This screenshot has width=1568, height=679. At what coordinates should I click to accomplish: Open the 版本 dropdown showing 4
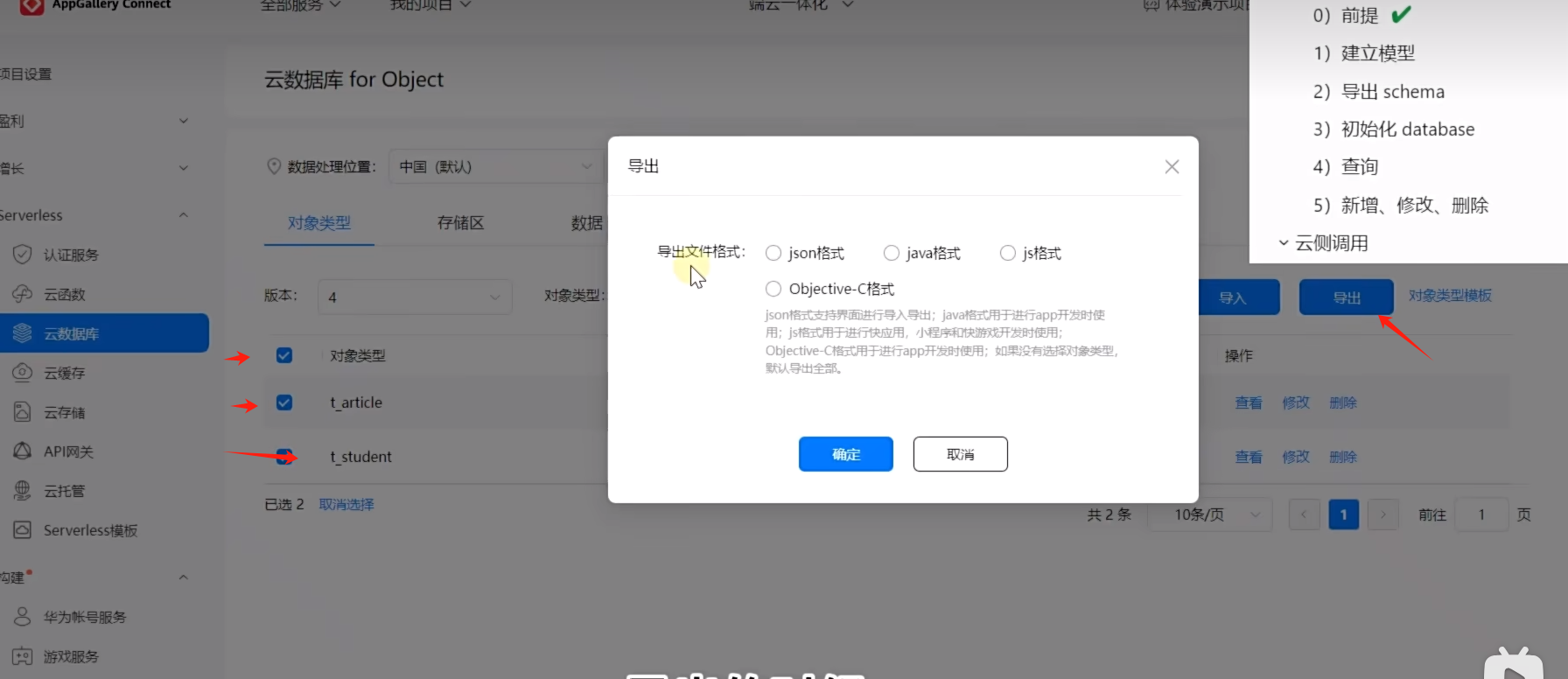[415, 297]
